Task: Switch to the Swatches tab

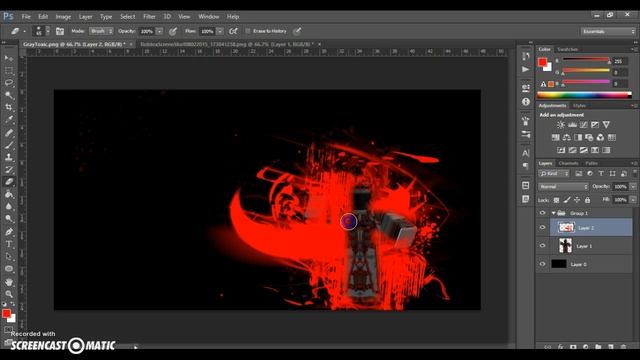Action: [567, 49]
